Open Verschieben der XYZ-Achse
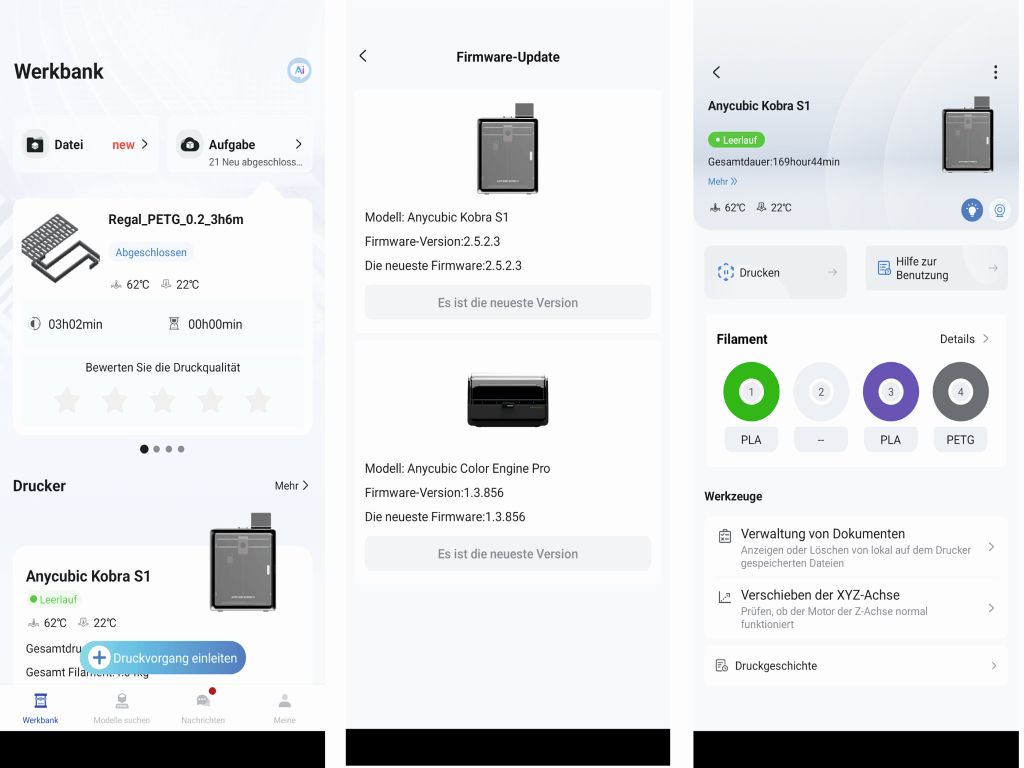 click(x=856, y=609)
